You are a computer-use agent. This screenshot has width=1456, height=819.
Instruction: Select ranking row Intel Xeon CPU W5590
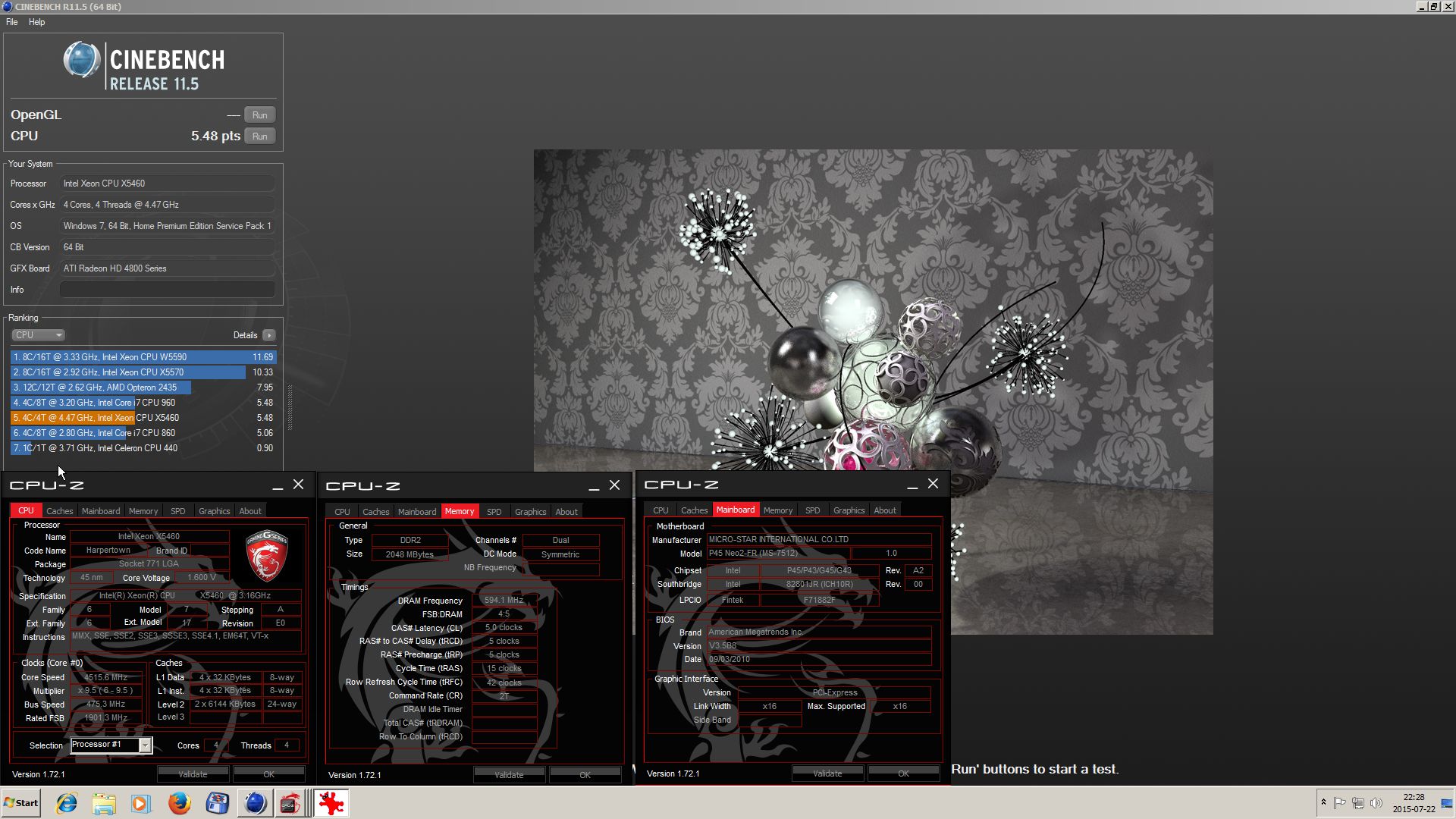tap(143, 357)
